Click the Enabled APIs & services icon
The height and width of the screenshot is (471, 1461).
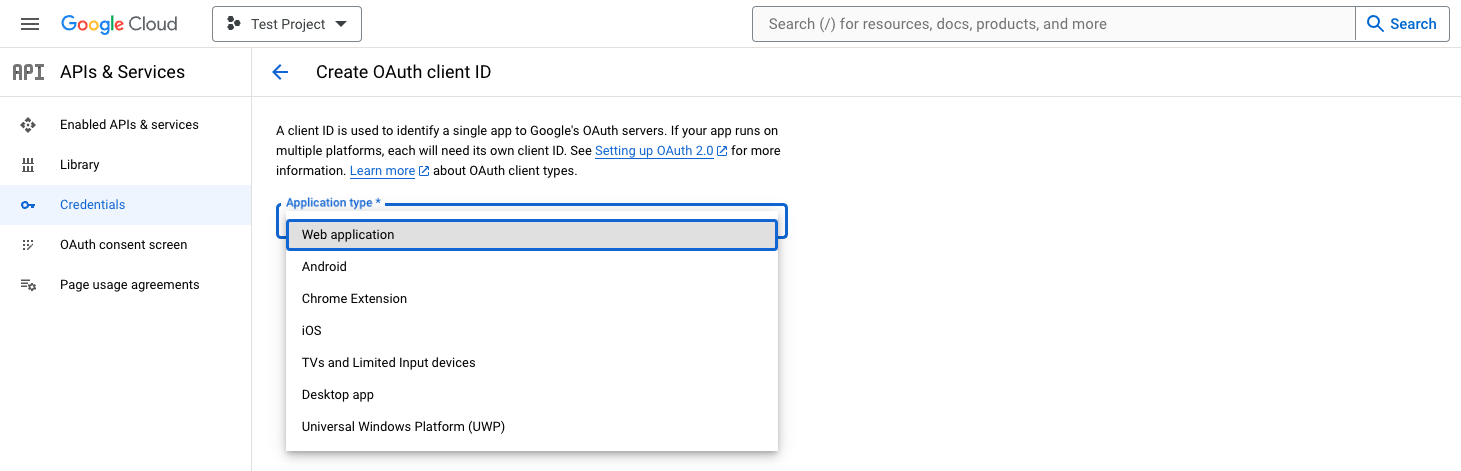(x=28, y=125)
